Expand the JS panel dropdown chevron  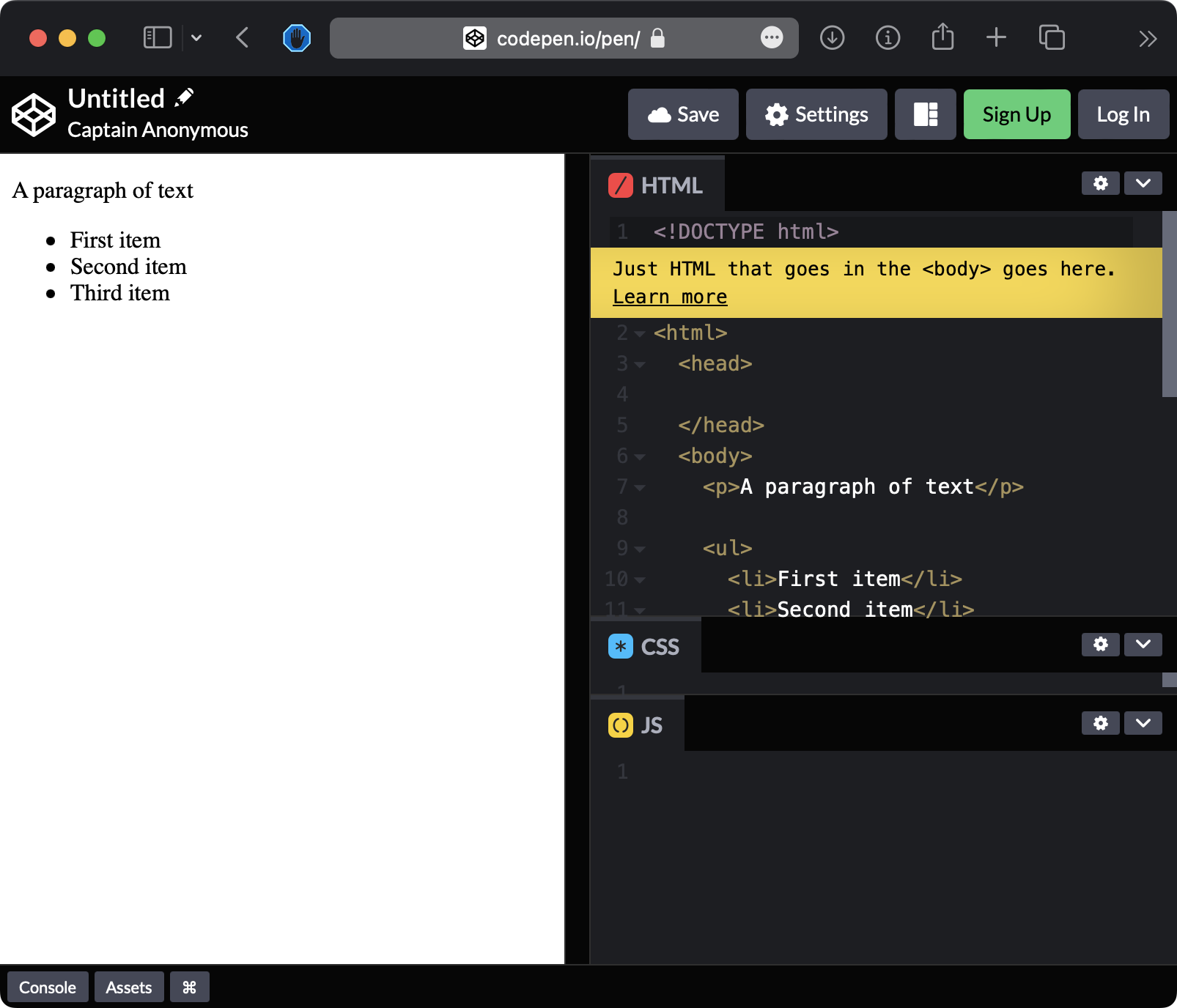click(x=1143, y=724)
